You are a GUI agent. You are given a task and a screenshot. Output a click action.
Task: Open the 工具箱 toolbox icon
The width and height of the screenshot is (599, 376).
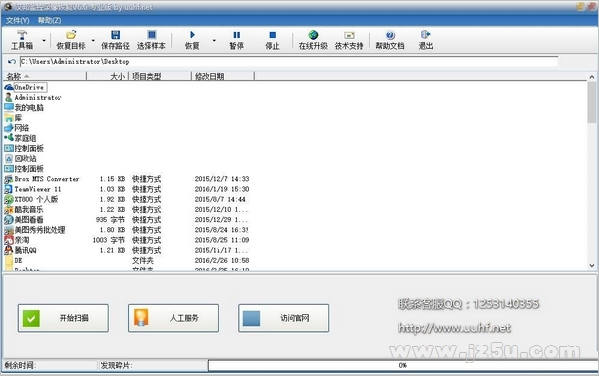coord(22,35)
